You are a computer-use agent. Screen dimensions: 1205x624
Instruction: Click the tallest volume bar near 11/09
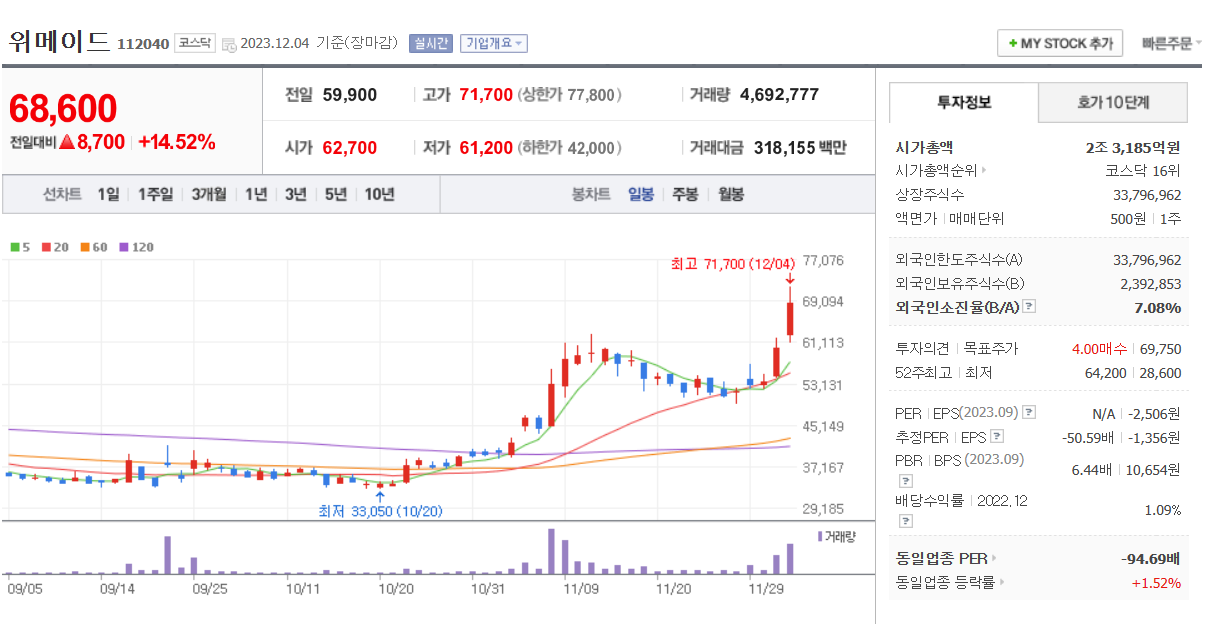pos(551,551)
